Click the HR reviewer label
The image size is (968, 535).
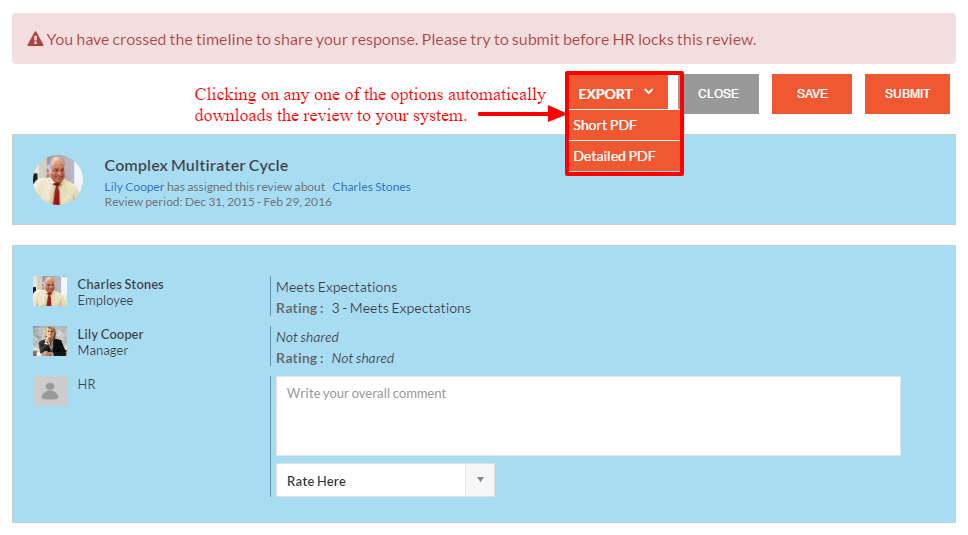pos(86,384)
